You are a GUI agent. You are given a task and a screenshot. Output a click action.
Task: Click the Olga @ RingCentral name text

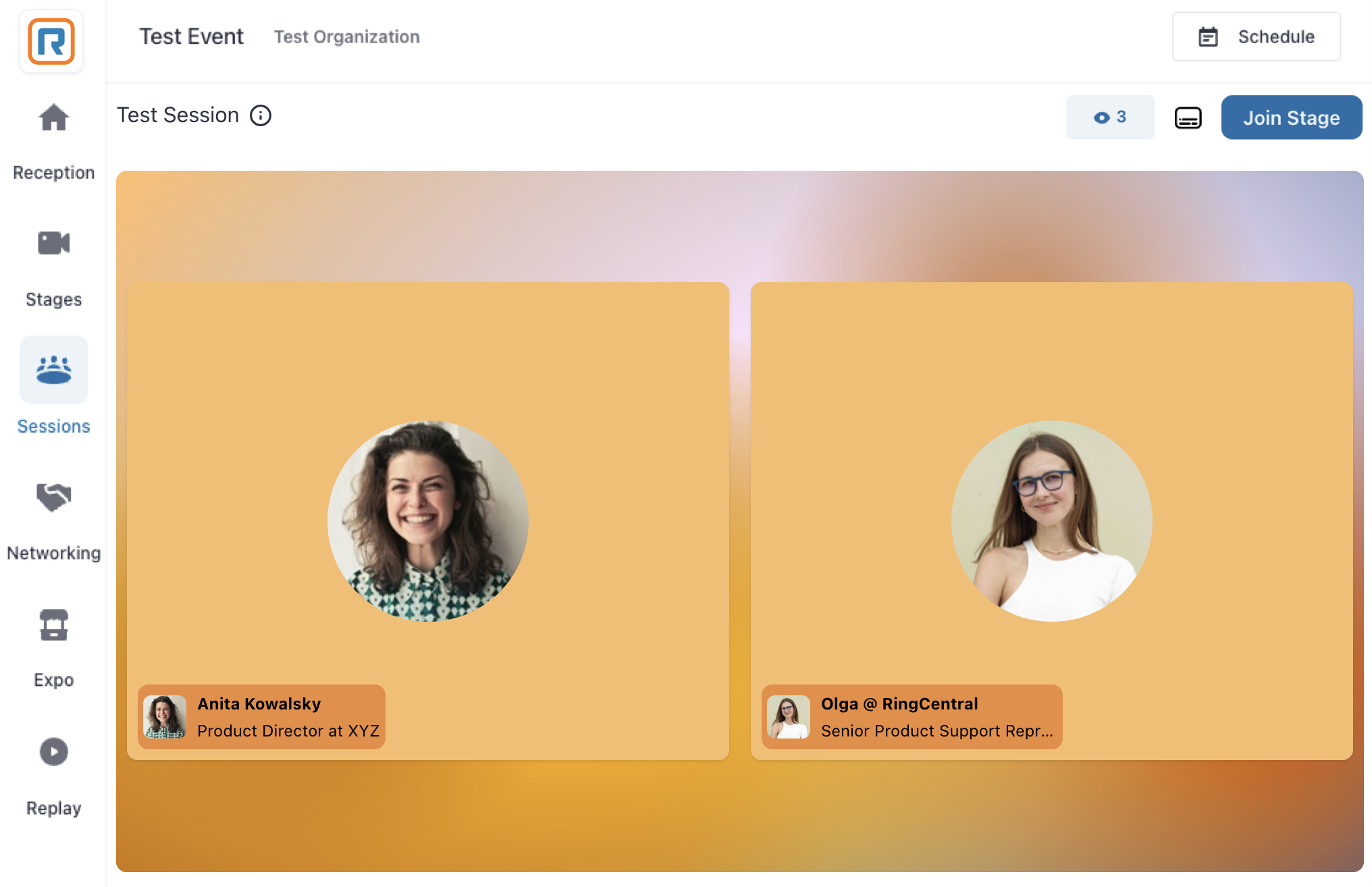point(899,704)
